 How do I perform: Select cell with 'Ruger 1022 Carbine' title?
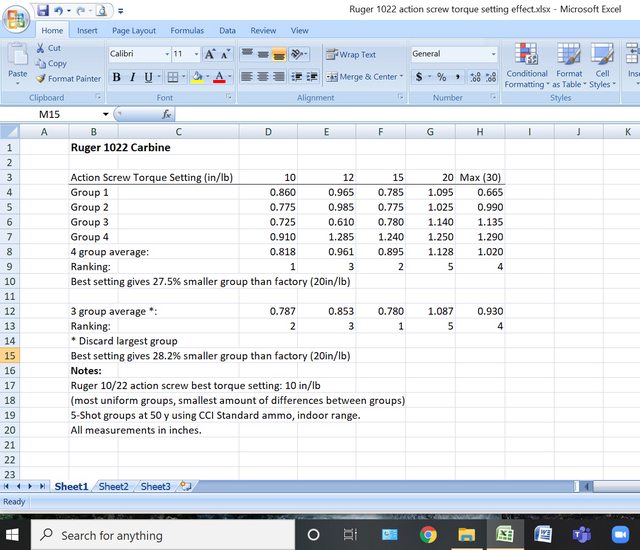(x=120, y=147)
